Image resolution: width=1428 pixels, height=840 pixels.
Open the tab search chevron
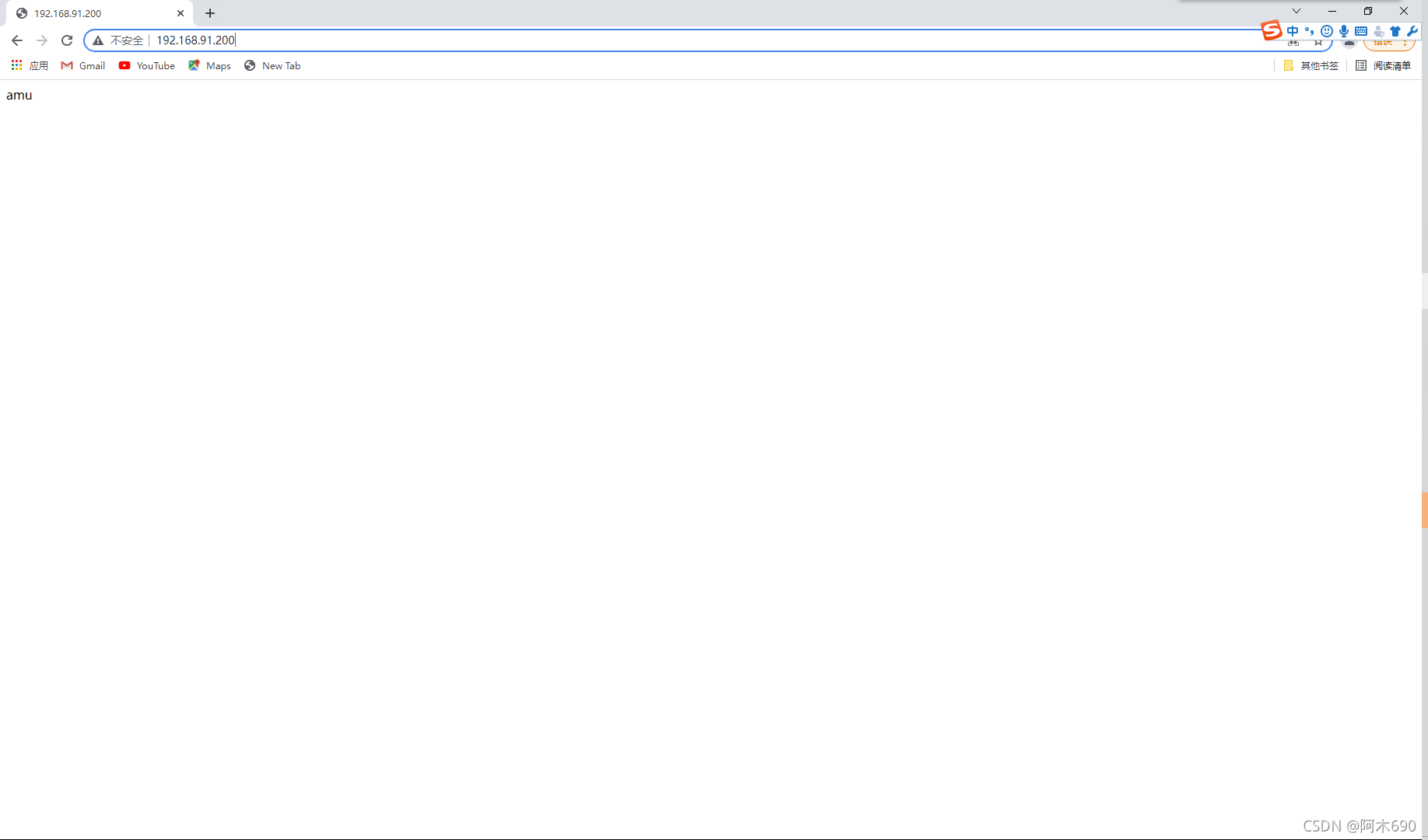(x=1296, y=11)
